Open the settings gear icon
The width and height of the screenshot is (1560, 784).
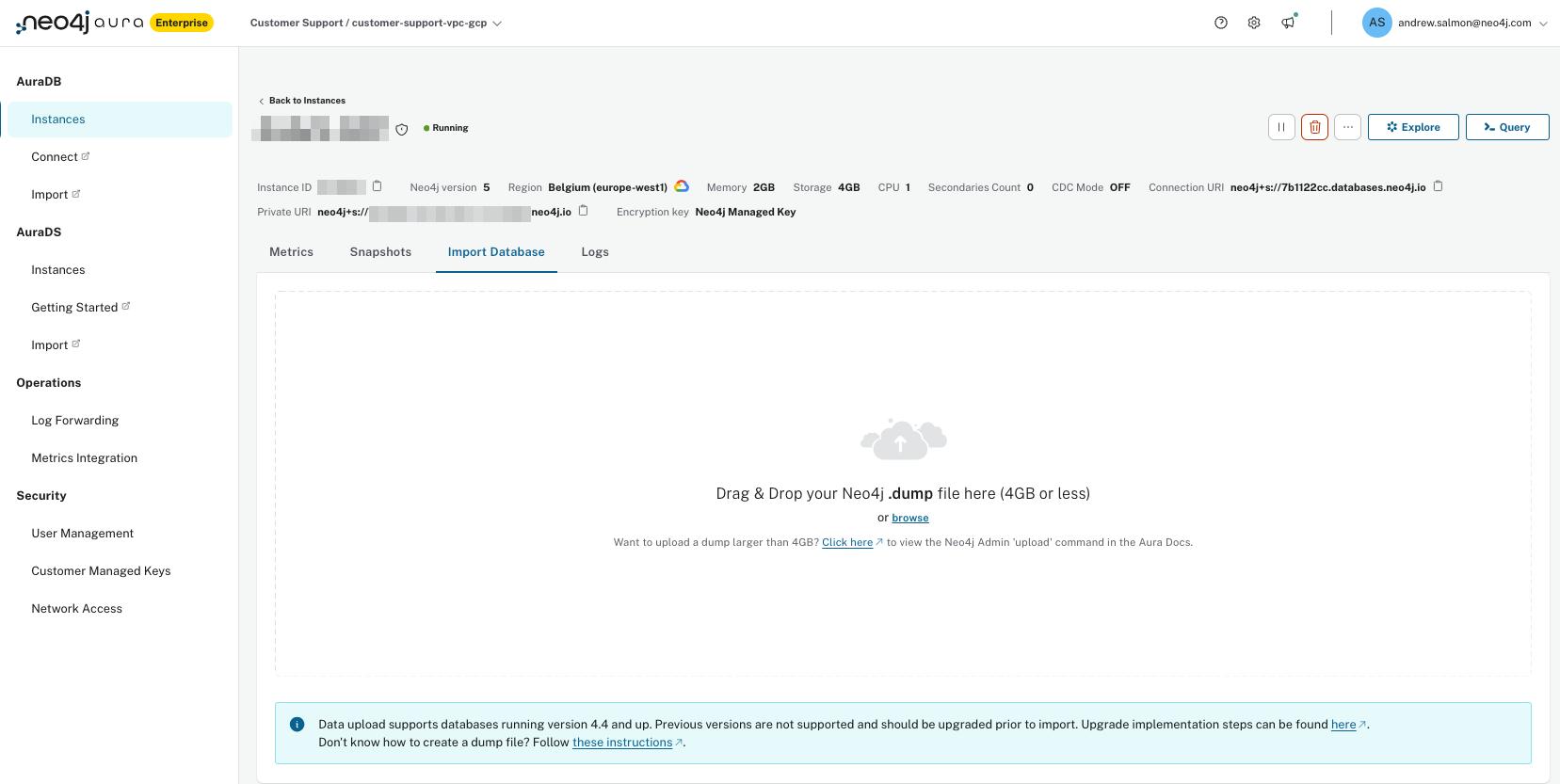click(1254, 23)
